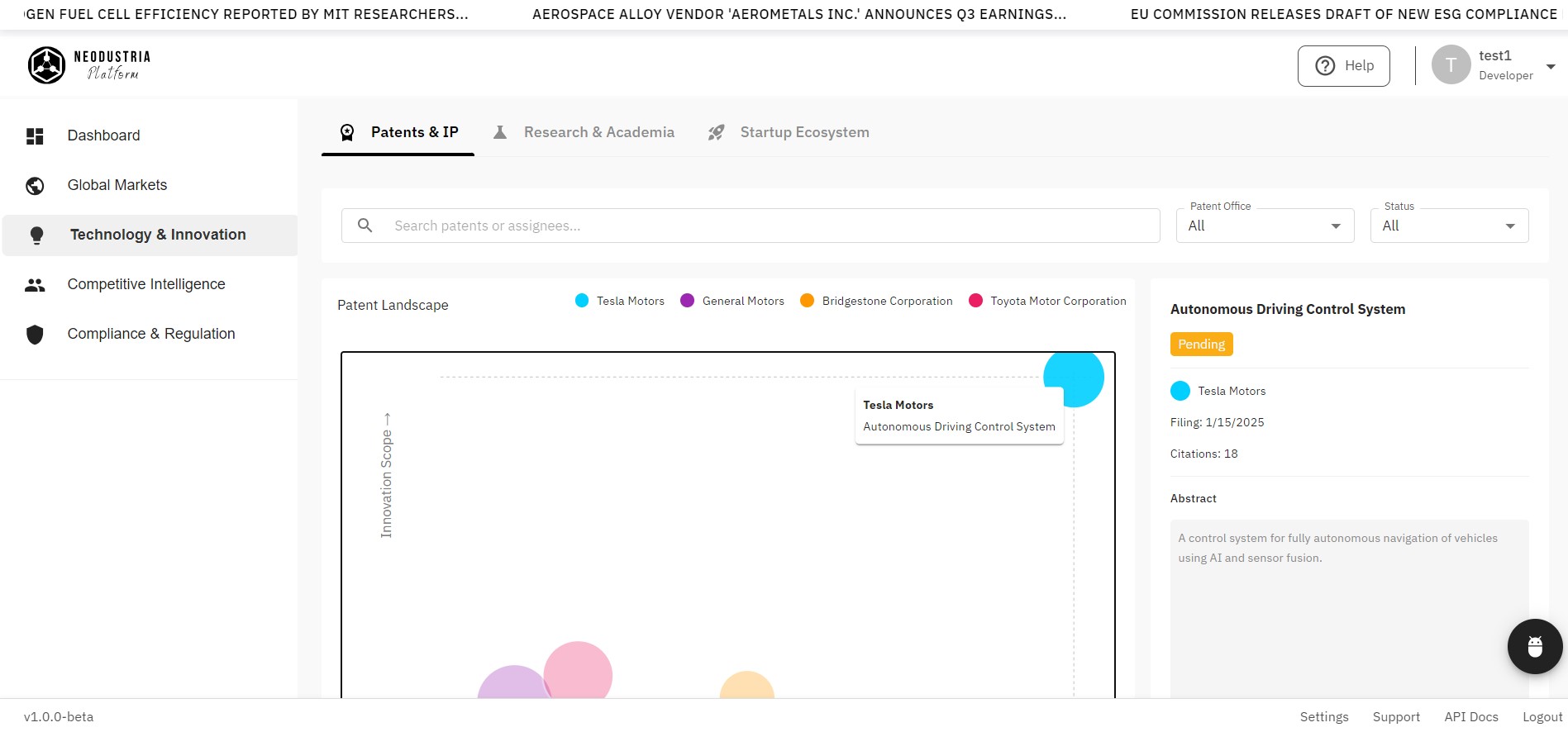Click the test1 user avatar
1568x732 pixels.
coord(1451,65)
